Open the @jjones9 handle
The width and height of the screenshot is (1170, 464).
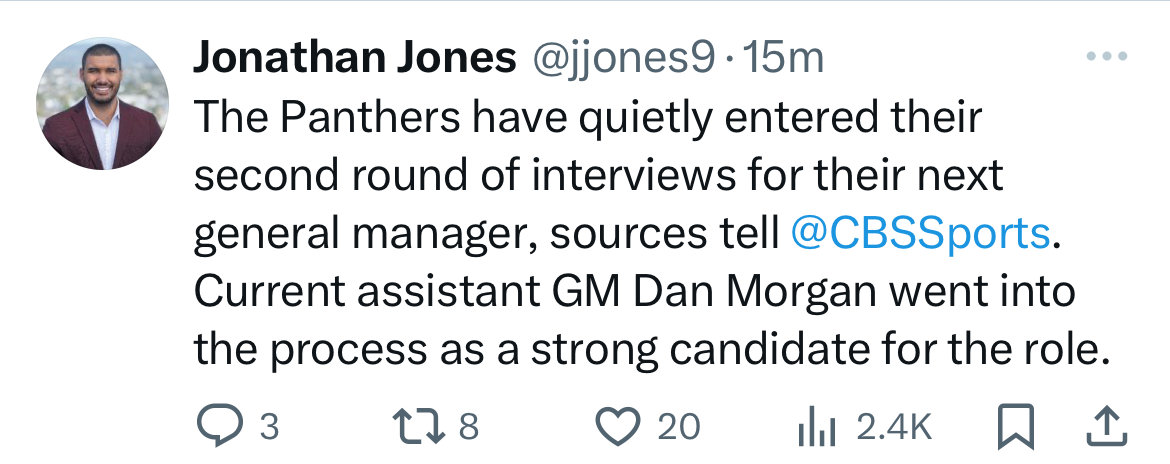(622, 58)
